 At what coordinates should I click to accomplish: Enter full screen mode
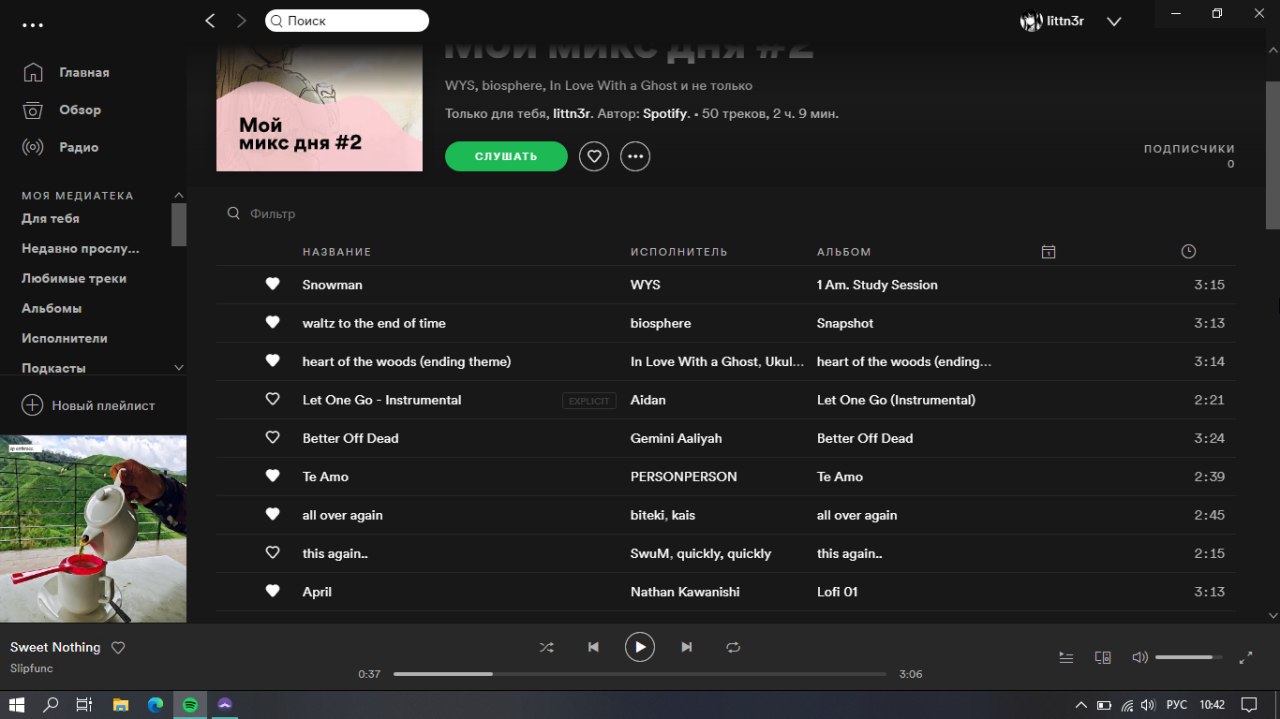click(1246, 657)
